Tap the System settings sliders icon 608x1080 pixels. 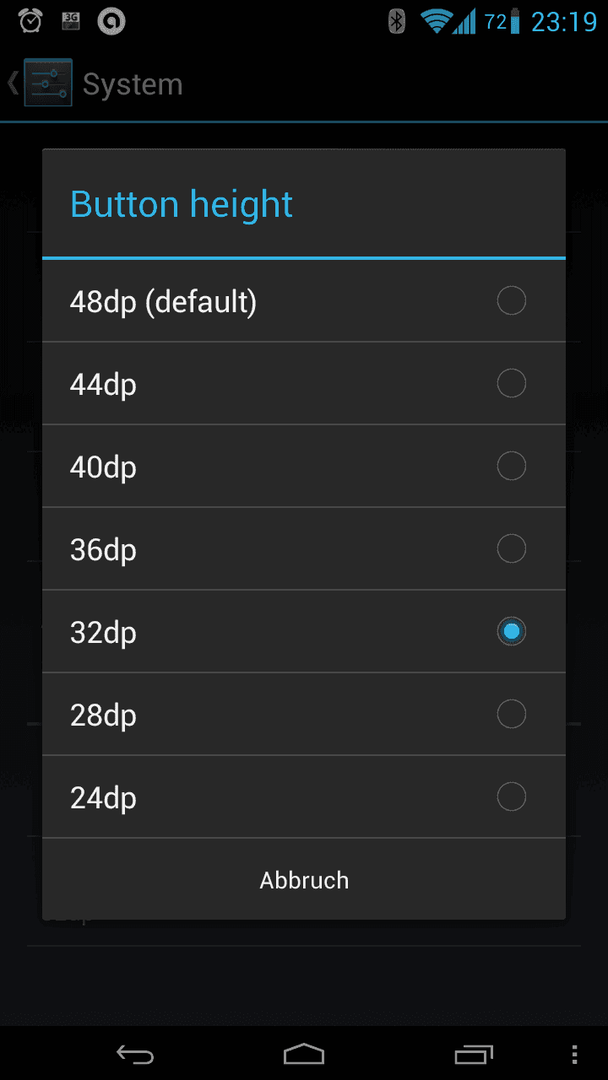coord(48,83)
